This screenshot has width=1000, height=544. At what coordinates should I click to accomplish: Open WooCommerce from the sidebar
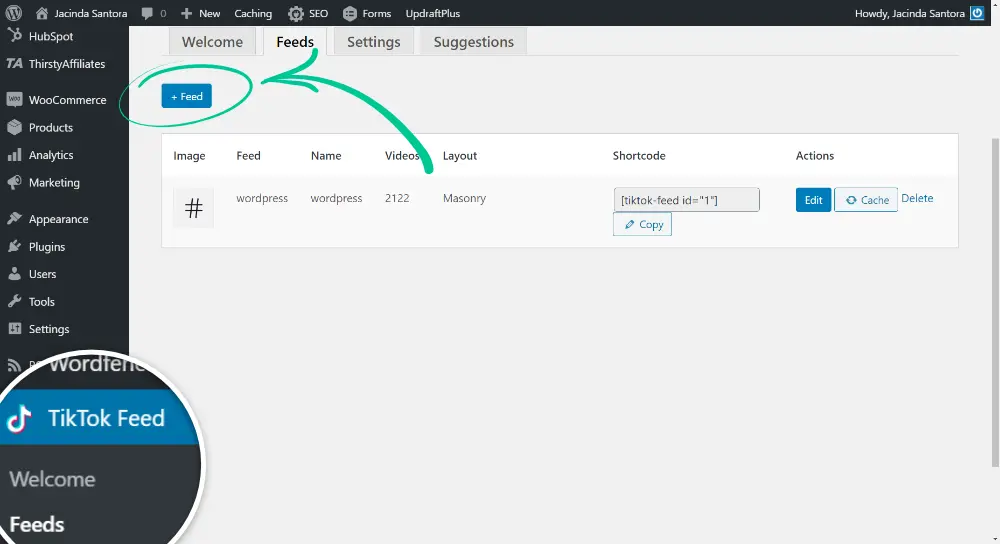pos(67,100)
